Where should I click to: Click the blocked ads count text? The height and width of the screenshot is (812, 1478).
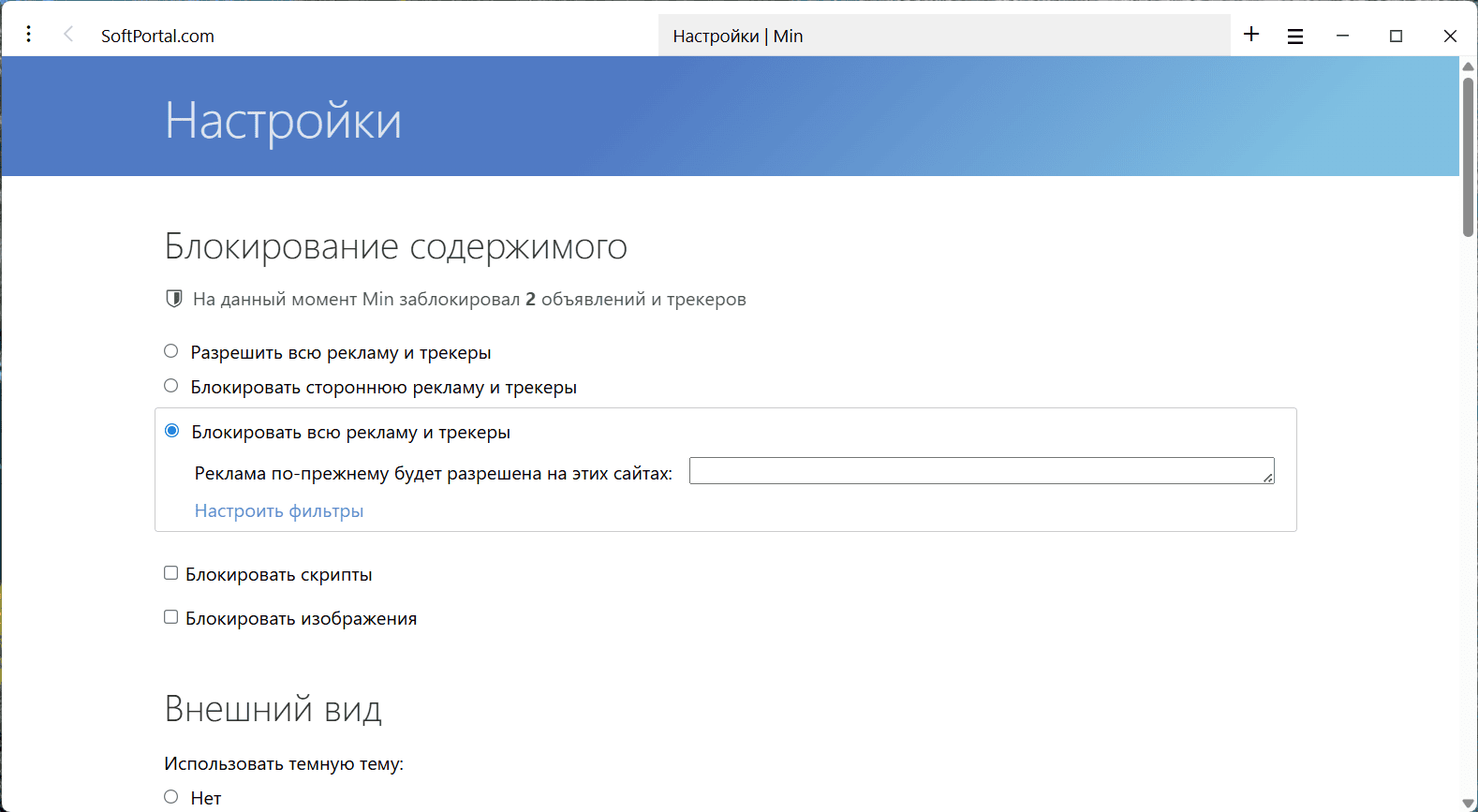(x=469, y=300)
